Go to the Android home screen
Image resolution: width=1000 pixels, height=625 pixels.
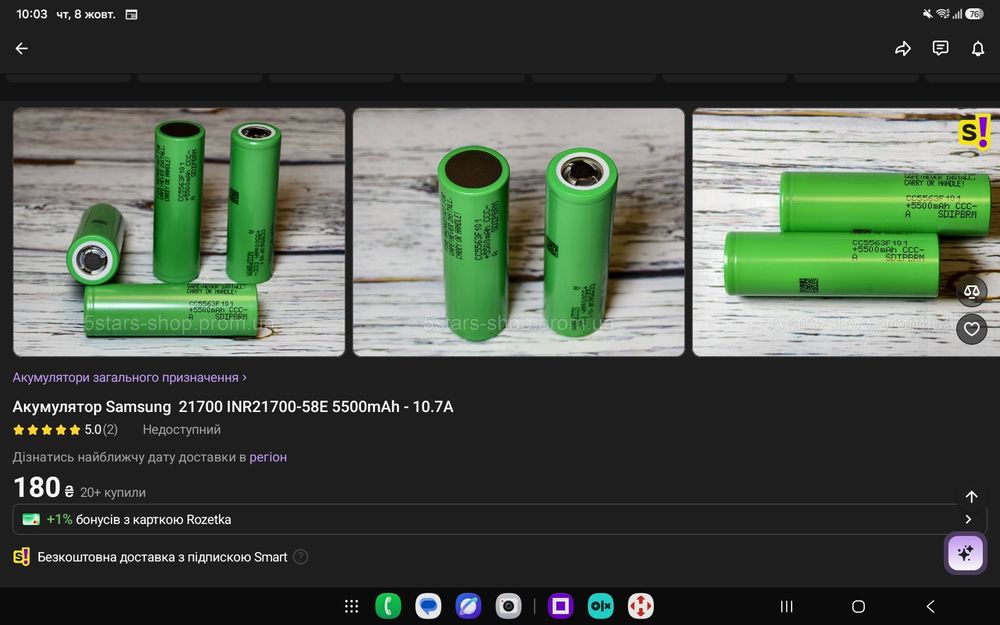tap(858, 607)
